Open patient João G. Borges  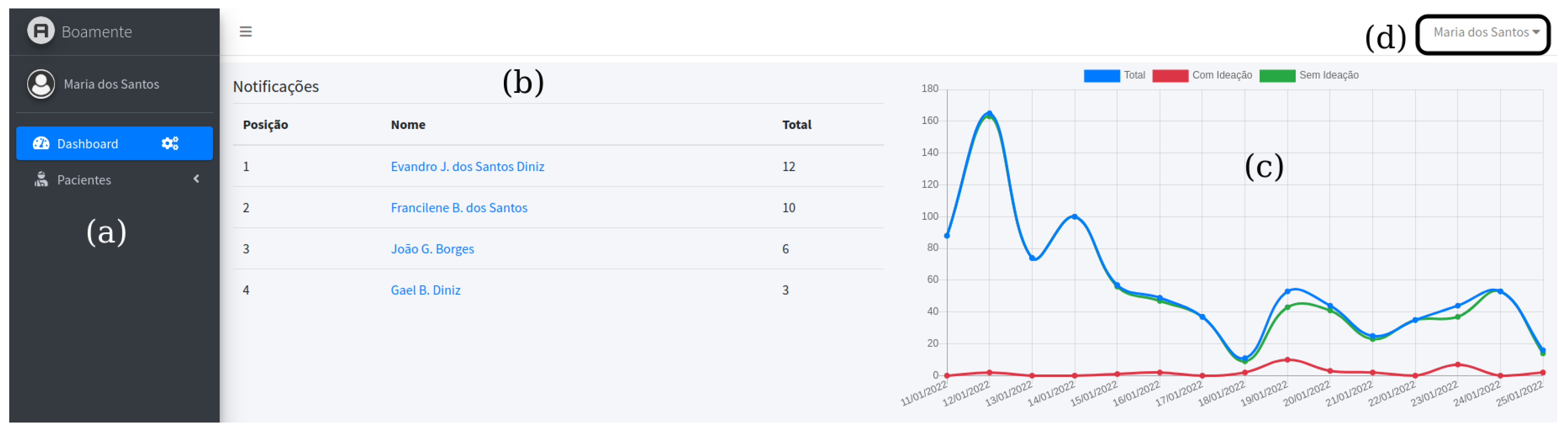click(x=432, y=250)
